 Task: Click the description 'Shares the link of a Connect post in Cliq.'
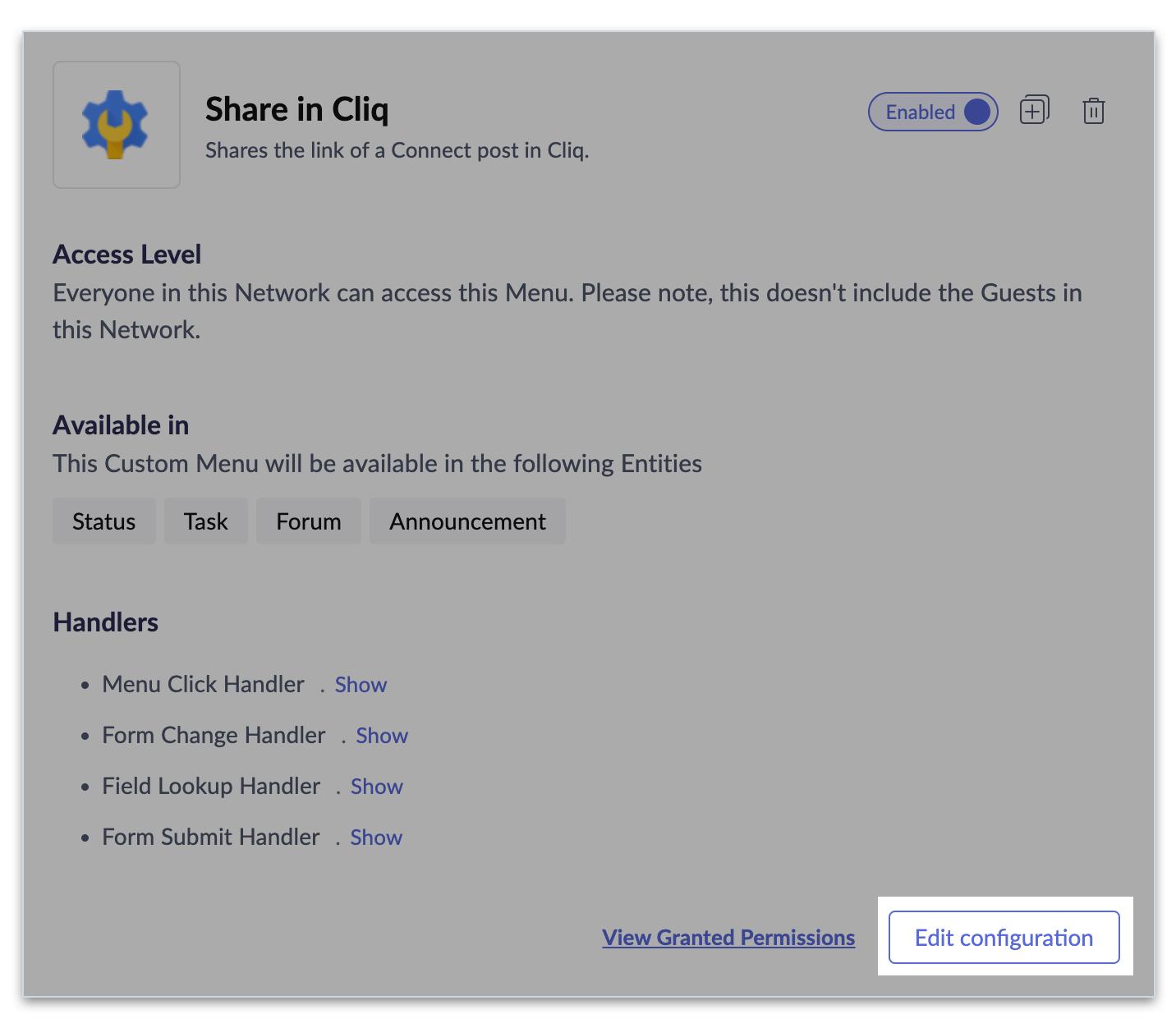[397, 151]
